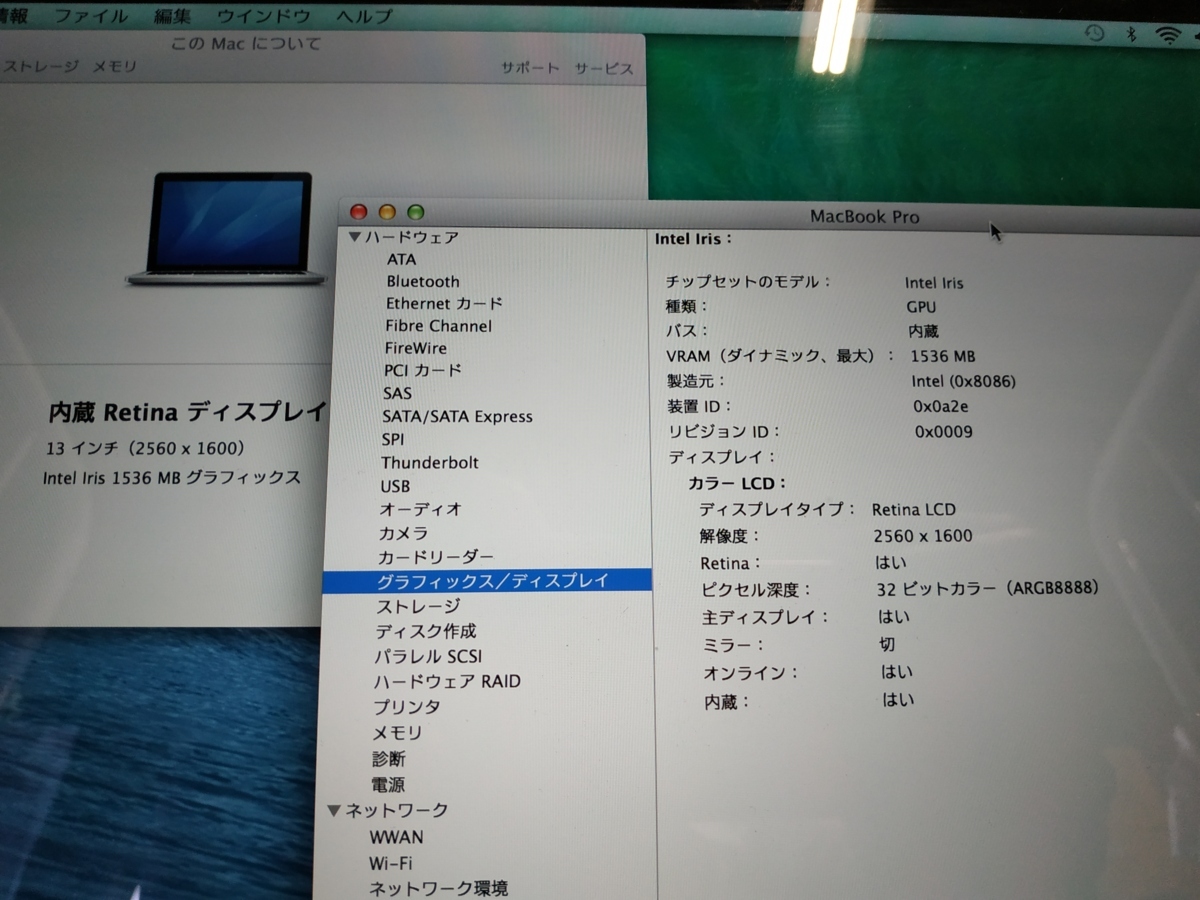
Task: Open the ヘルプ menu
Action: tap(364, 16)
